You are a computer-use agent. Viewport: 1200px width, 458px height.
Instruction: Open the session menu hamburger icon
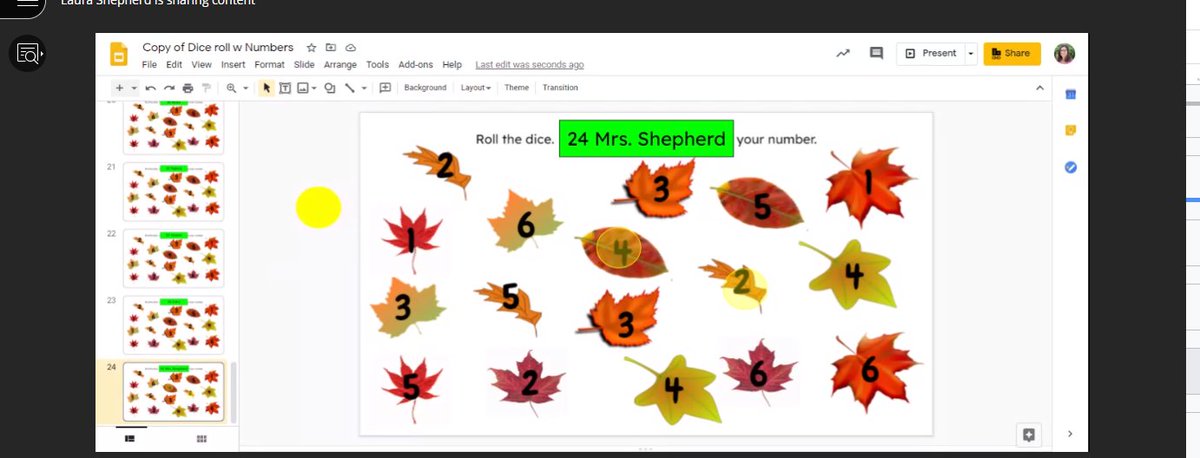(26, 3)
